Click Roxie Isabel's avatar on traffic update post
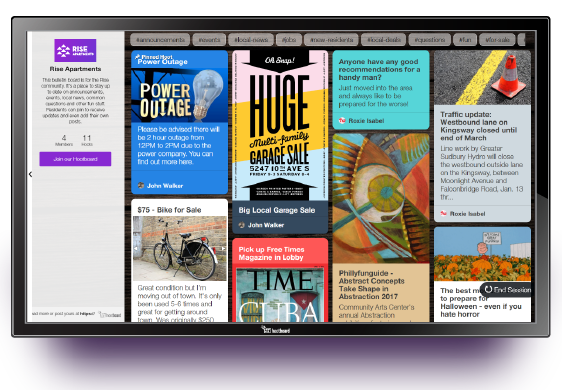 443,213
